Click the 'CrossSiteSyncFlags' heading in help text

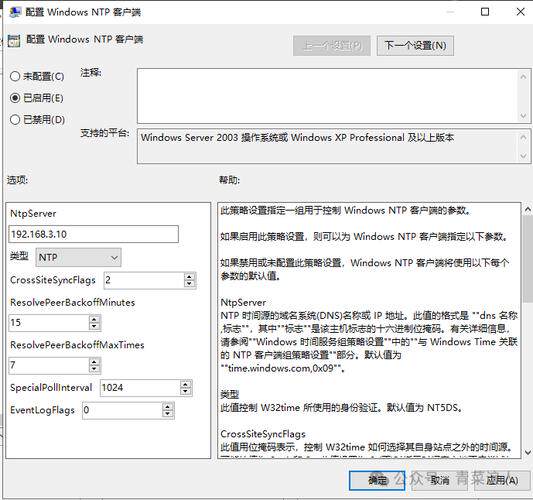263,434
